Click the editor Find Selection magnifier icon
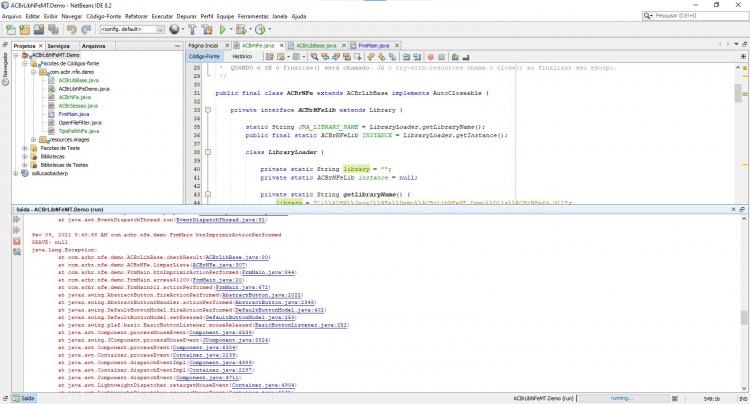 pos(314,57)
